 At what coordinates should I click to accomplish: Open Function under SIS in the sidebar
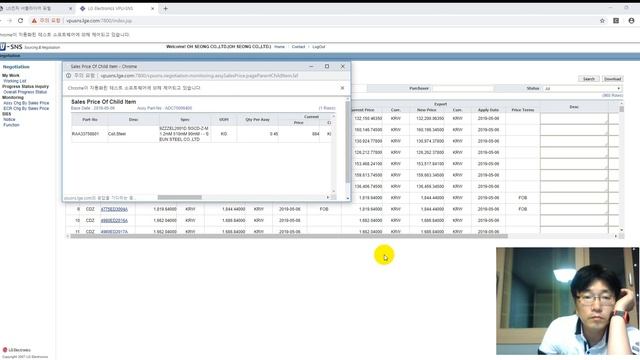[11, 124]
